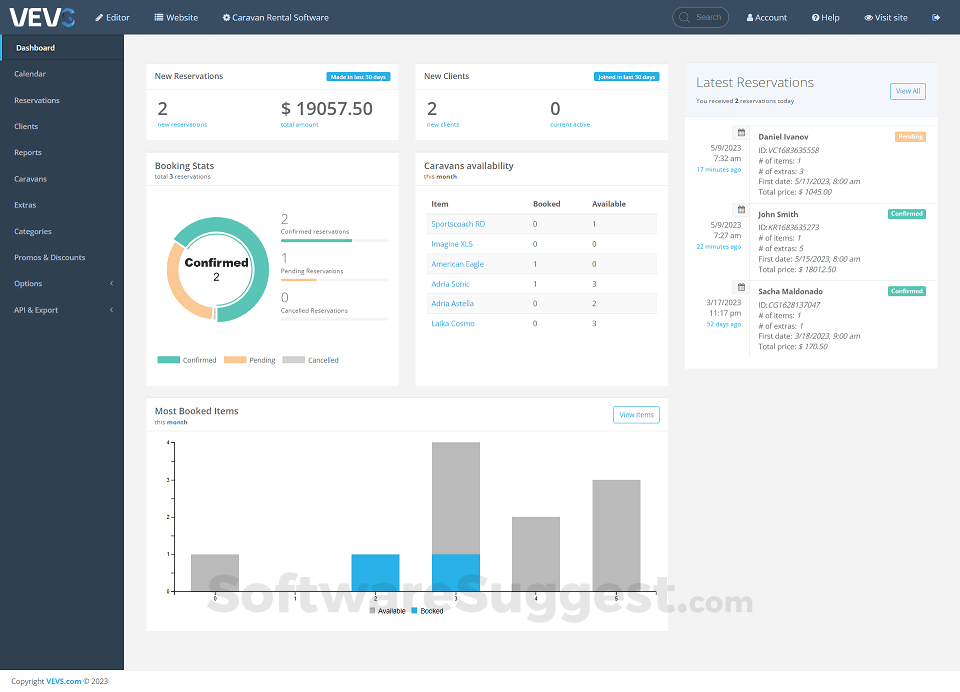The width and height of the screenshot is (960, 692).
Task: Expand the API & Export submenu
Action: coord(62,310)
